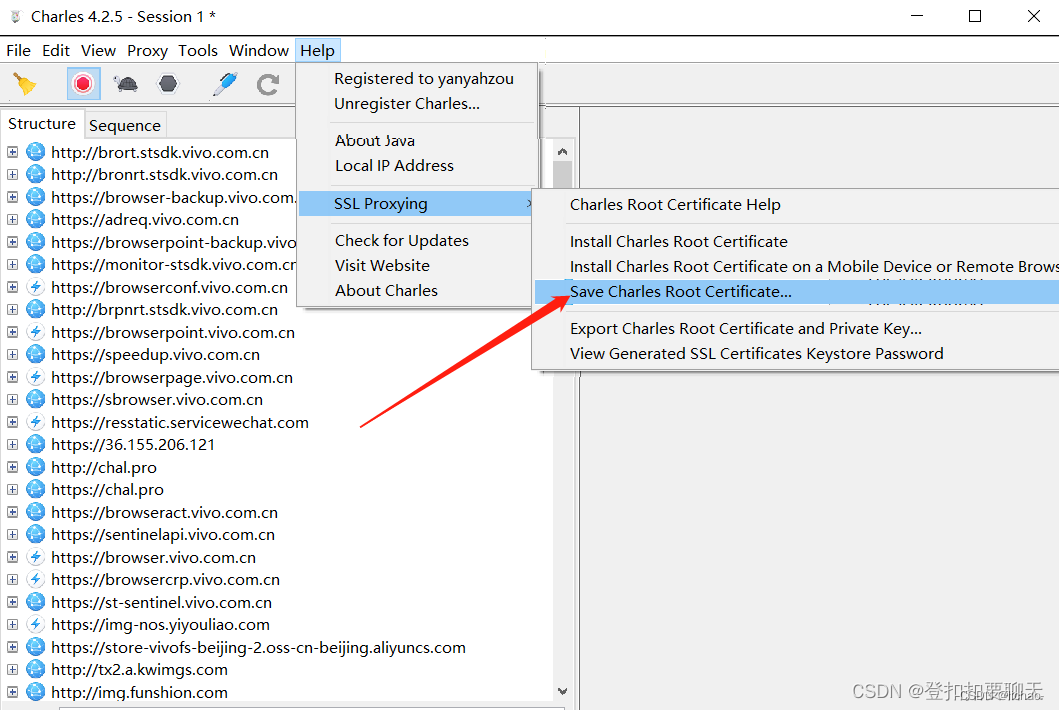The image size is (1059, 710).
Task: Expand the http://brort.stsdk.vivo.com.cn node
Action: click(x=12, y=152)
